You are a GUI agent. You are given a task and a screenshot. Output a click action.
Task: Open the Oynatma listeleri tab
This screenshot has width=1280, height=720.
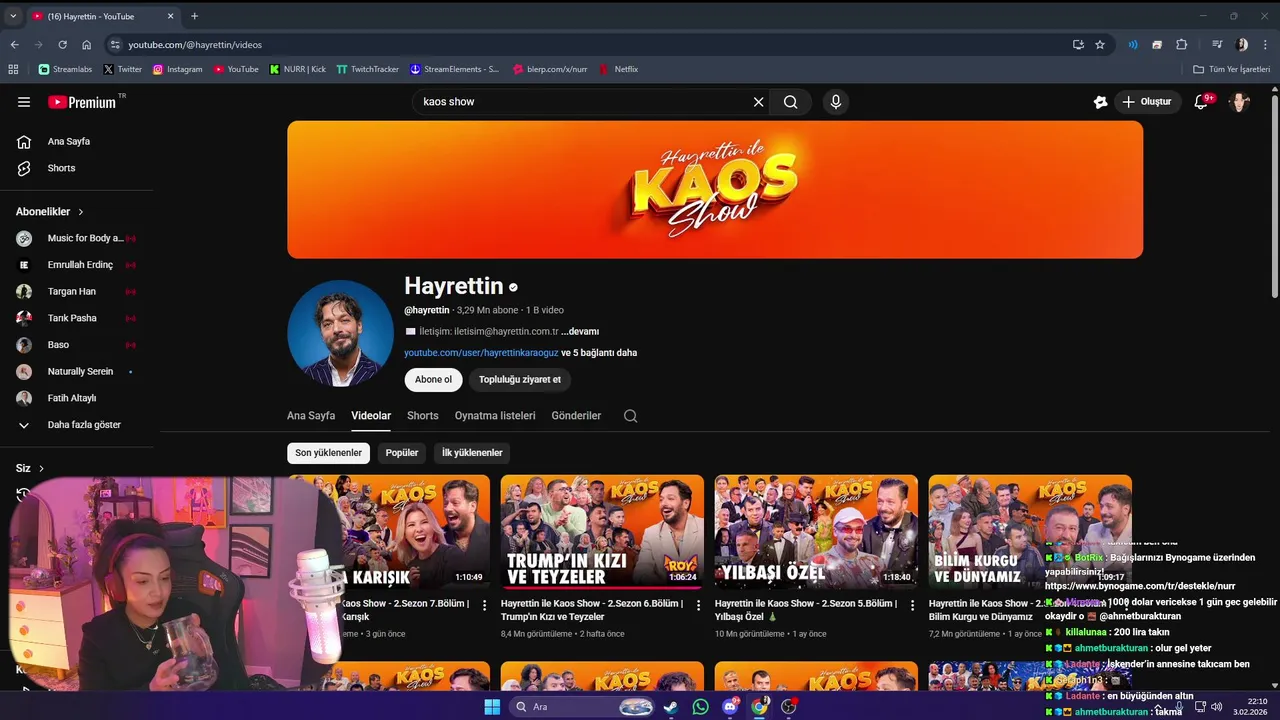(x=495, y=416)
